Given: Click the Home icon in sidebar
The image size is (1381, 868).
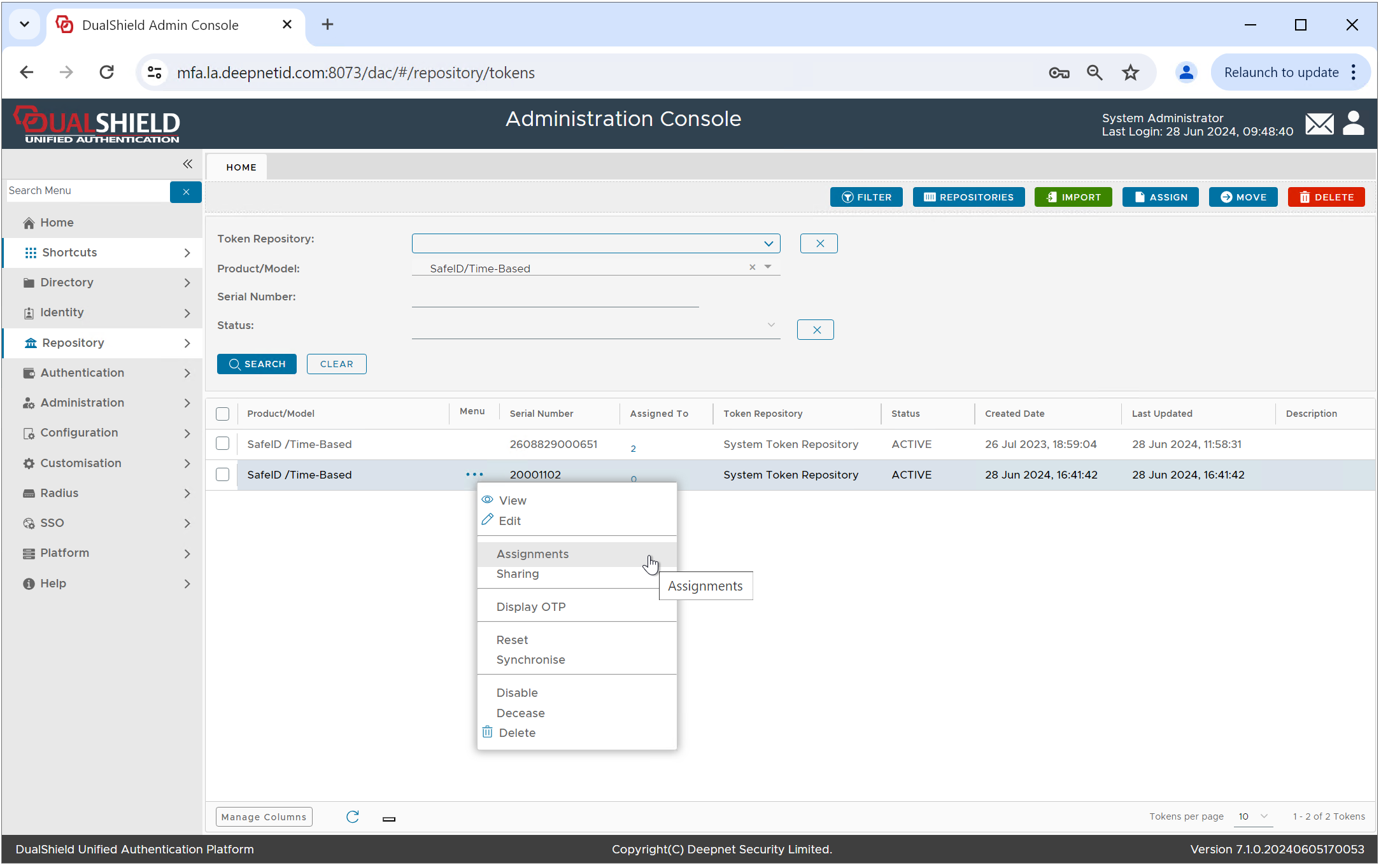Looking at the screenshot, I should pyautogui.click(x=29, y=223).
